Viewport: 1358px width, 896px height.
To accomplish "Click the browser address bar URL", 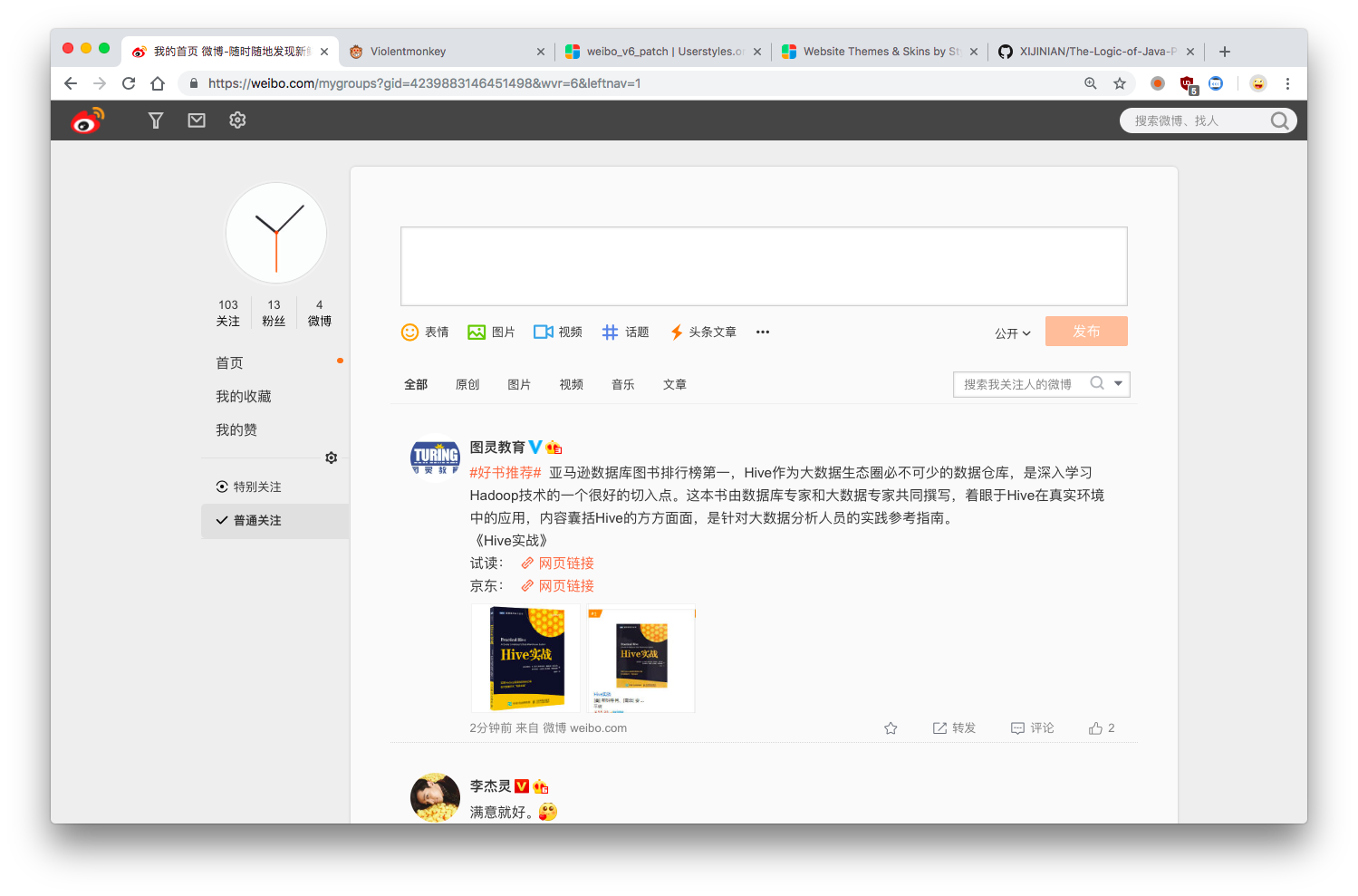I will coord(424,83).
